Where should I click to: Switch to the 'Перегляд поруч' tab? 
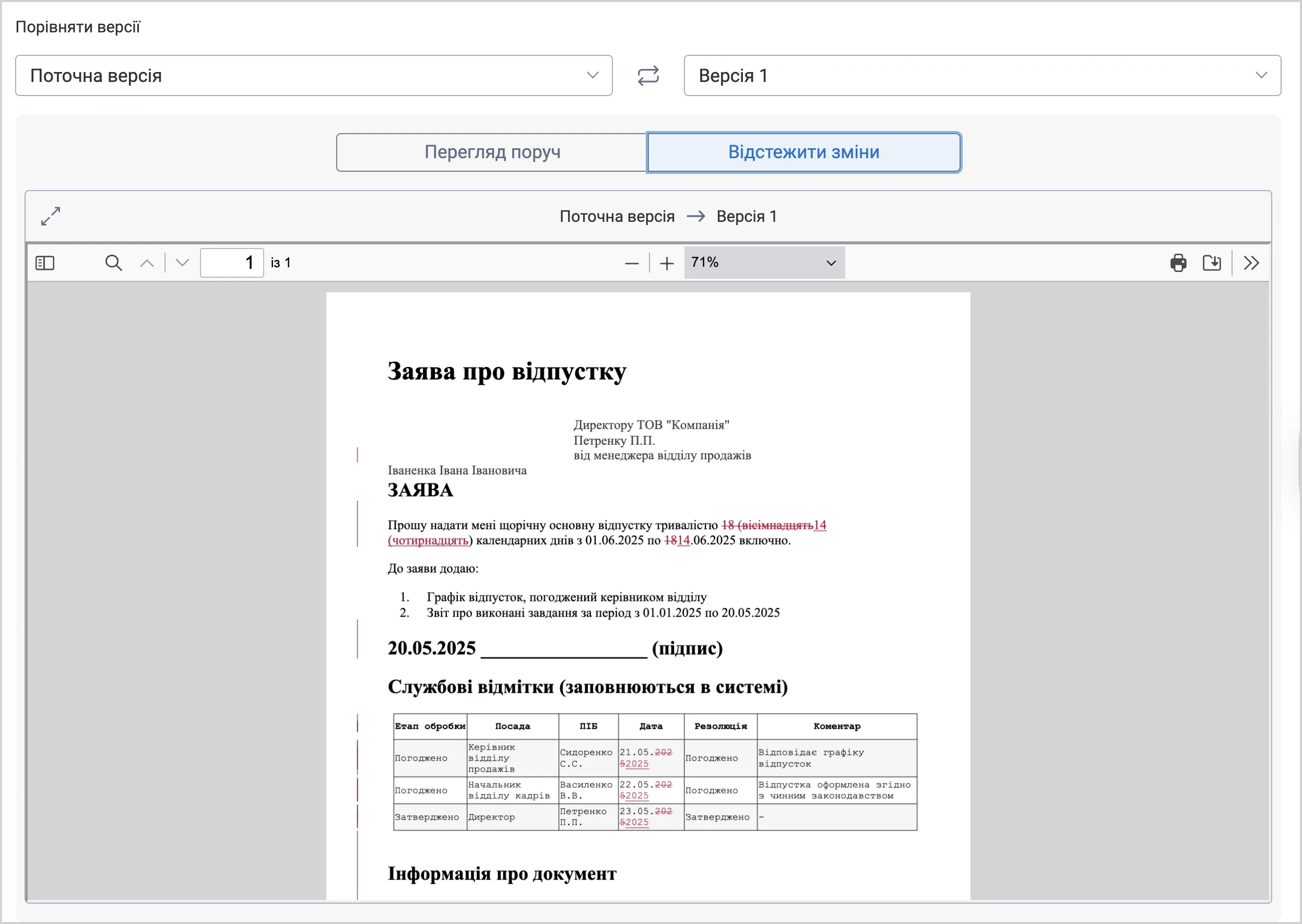click(492, 152)
